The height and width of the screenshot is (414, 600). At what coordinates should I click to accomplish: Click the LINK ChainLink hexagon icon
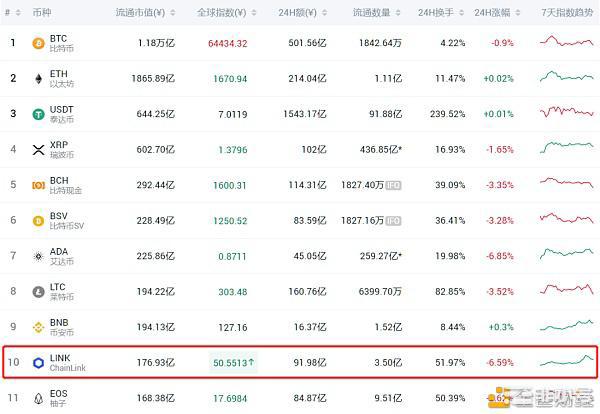point(38,363)
